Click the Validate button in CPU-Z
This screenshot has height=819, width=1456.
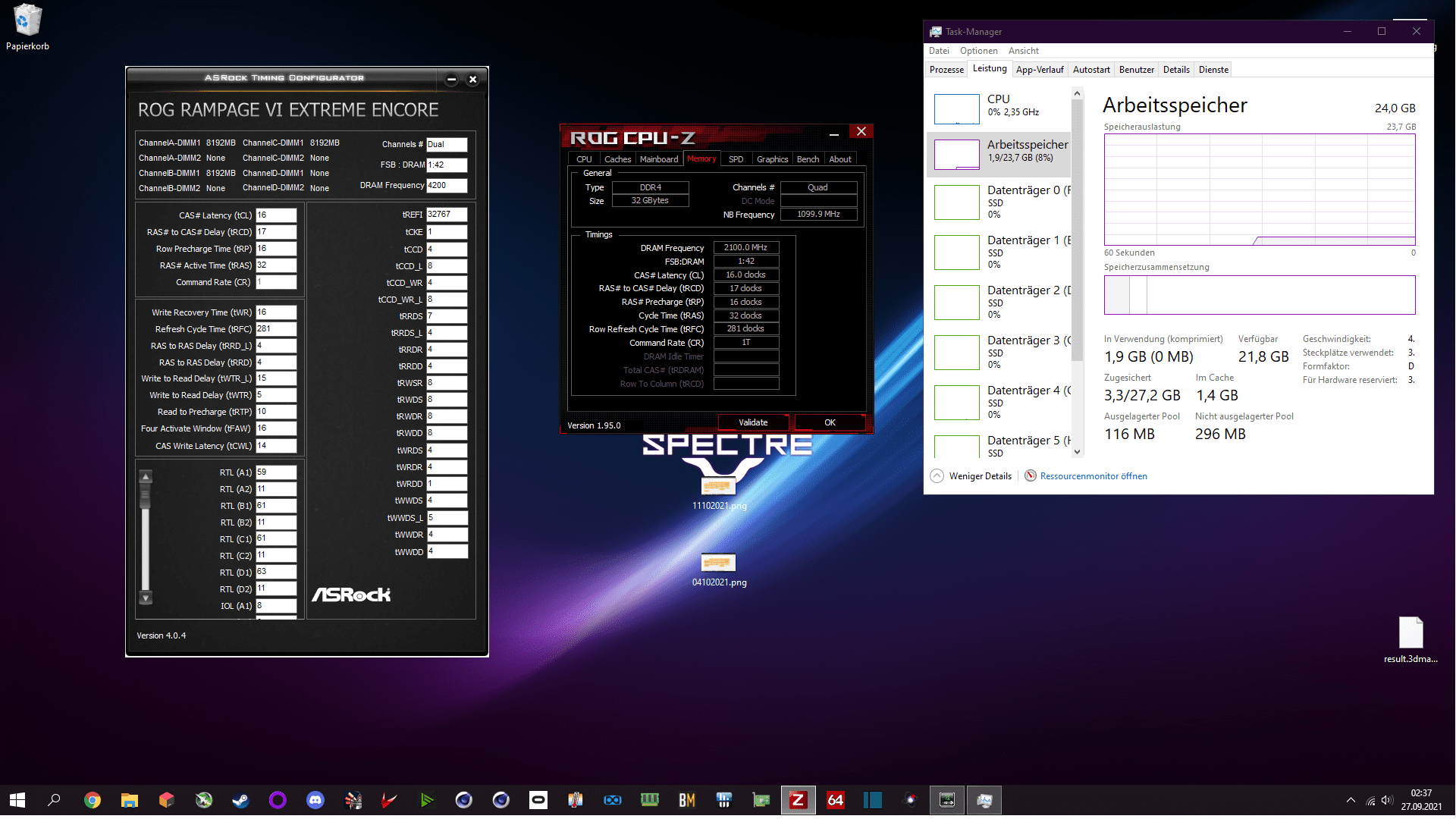753,422
